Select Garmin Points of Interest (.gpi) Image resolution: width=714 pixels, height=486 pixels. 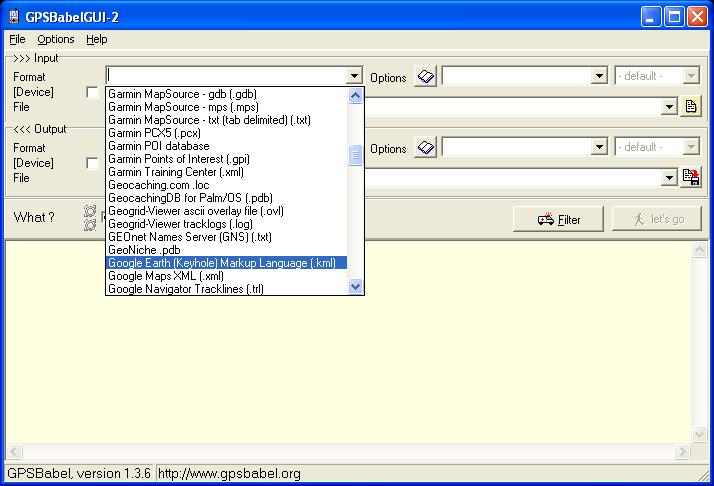pos(226,159)
